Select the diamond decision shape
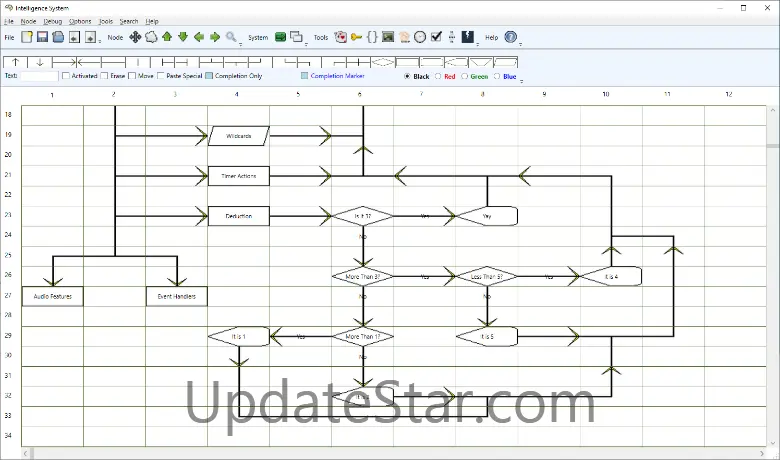 (383, 62)
